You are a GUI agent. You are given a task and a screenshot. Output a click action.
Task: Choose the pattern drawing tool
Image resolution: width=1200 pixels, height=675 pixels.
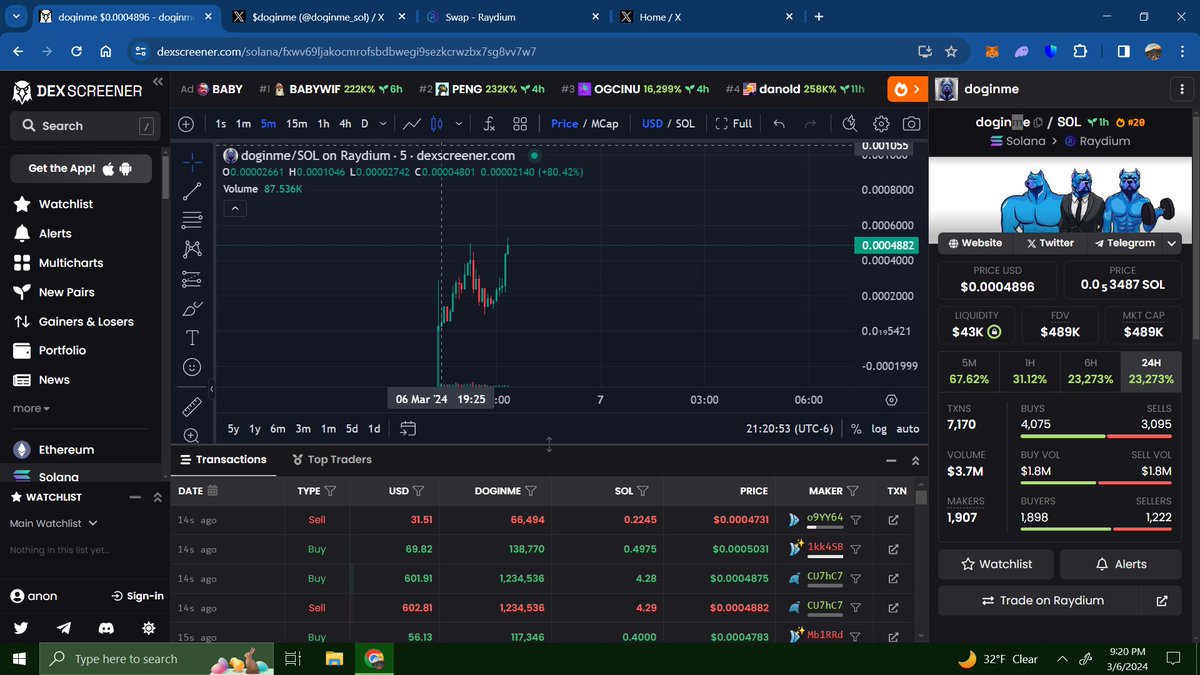(x=192, y=249)
